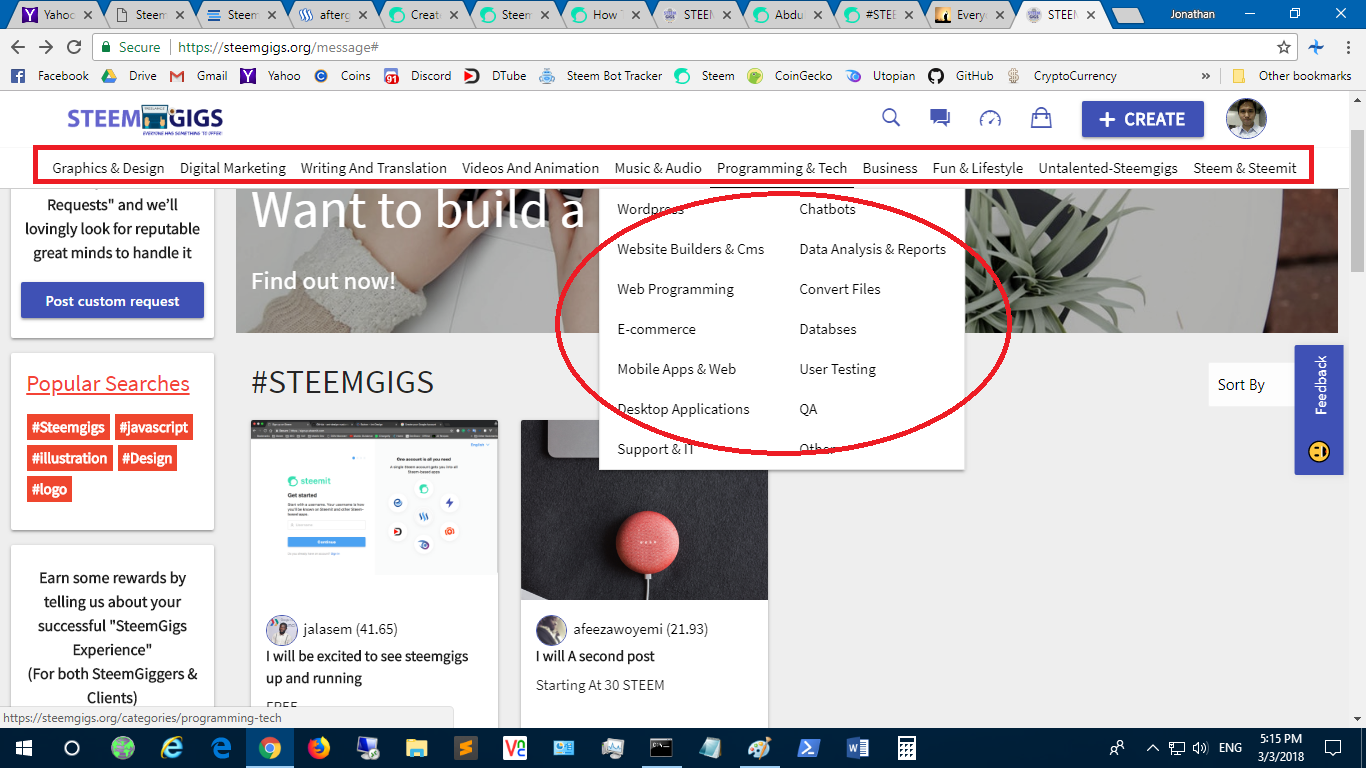Click the #javascript popular search tag
The image size is (1366, 768).
click(x=154, y=427)
